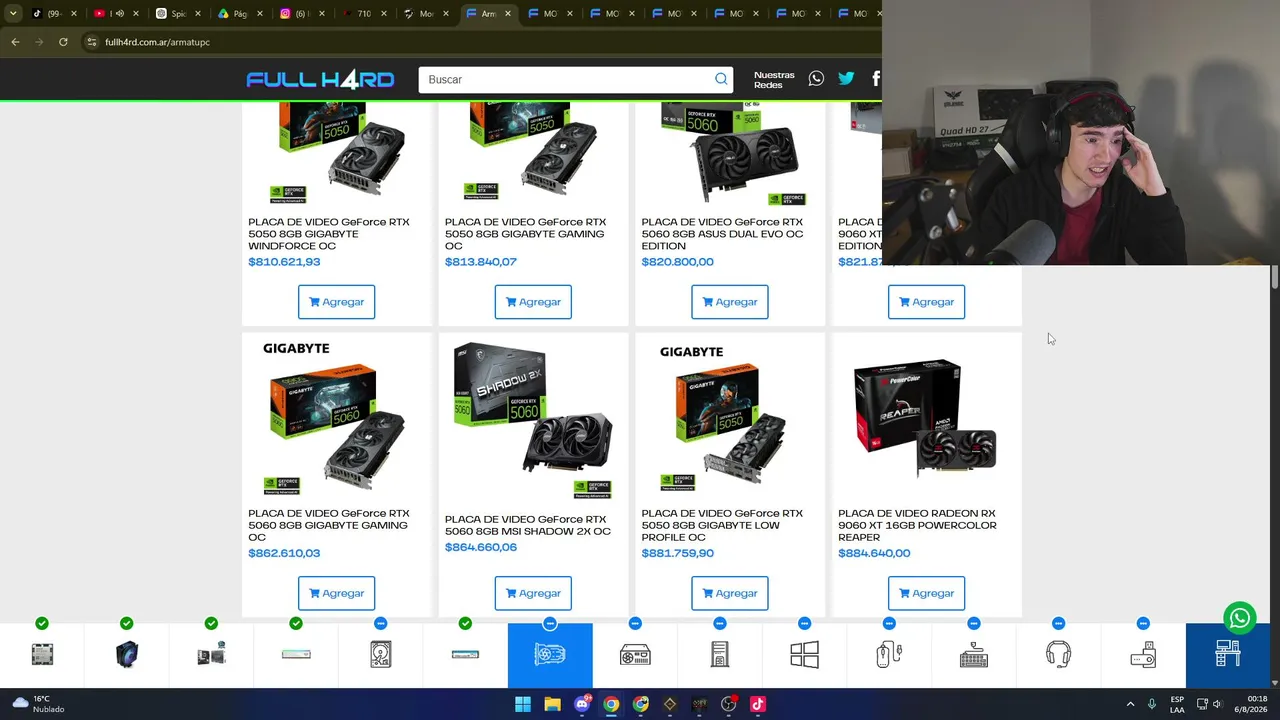
Task: View site information icon in address bar
Action: (x=91, y=42)
